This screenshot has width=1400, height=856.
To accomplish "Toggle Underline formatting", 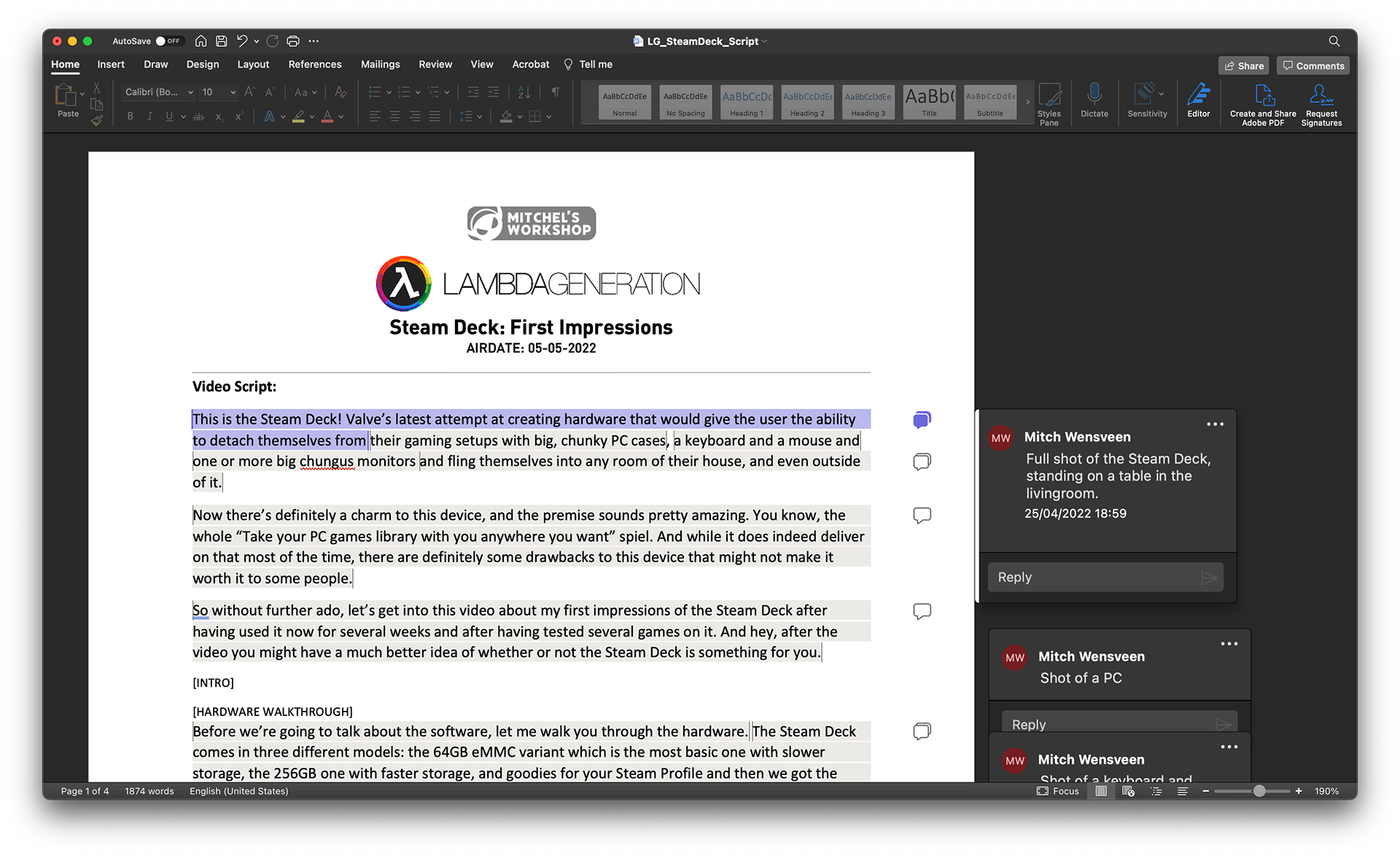I will [169, 116].
